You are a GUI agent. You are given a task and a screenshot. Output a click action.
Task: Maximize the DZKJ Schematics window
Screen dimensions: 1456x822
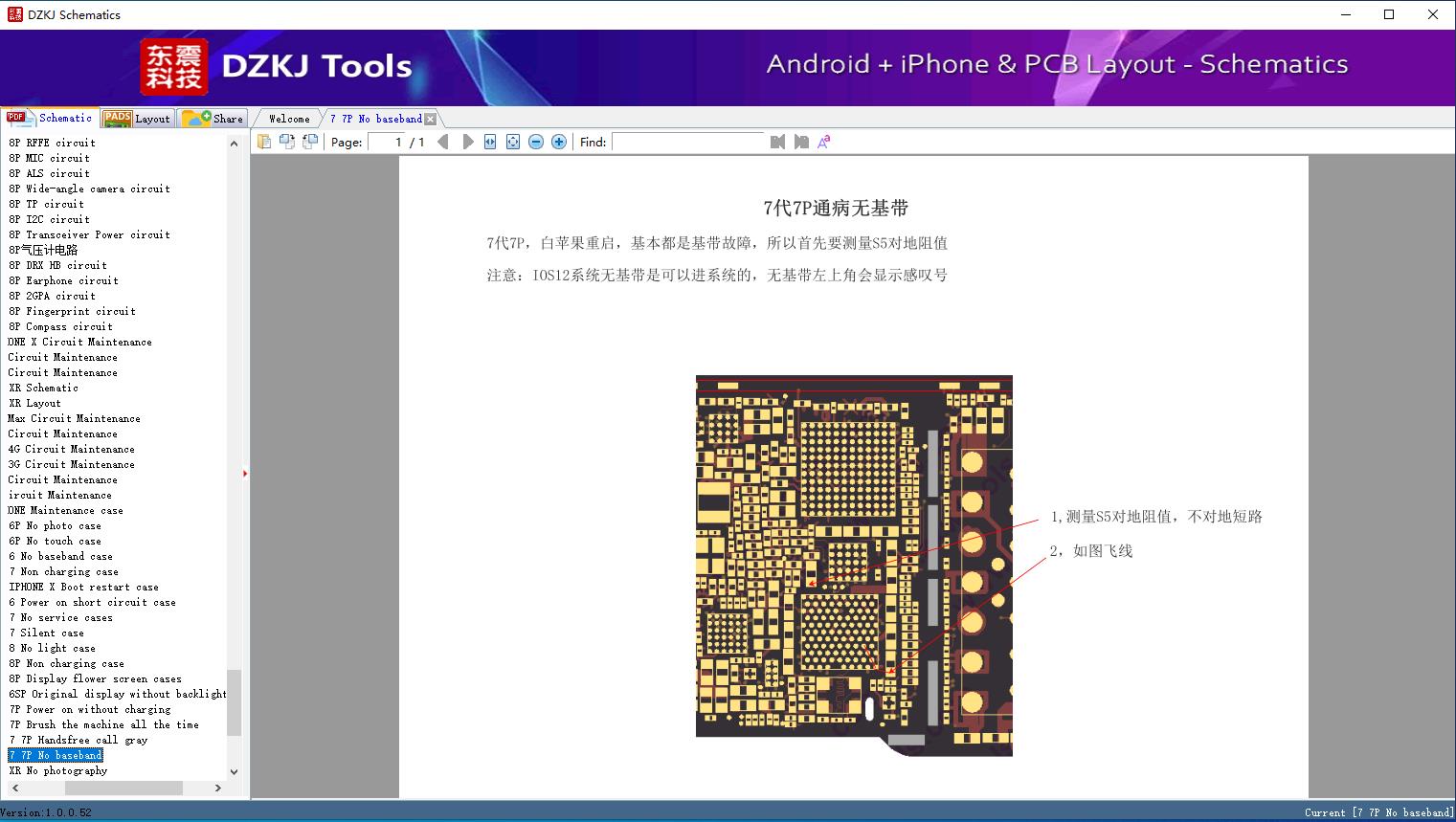pyautogui.click(x=1389, y=14)
